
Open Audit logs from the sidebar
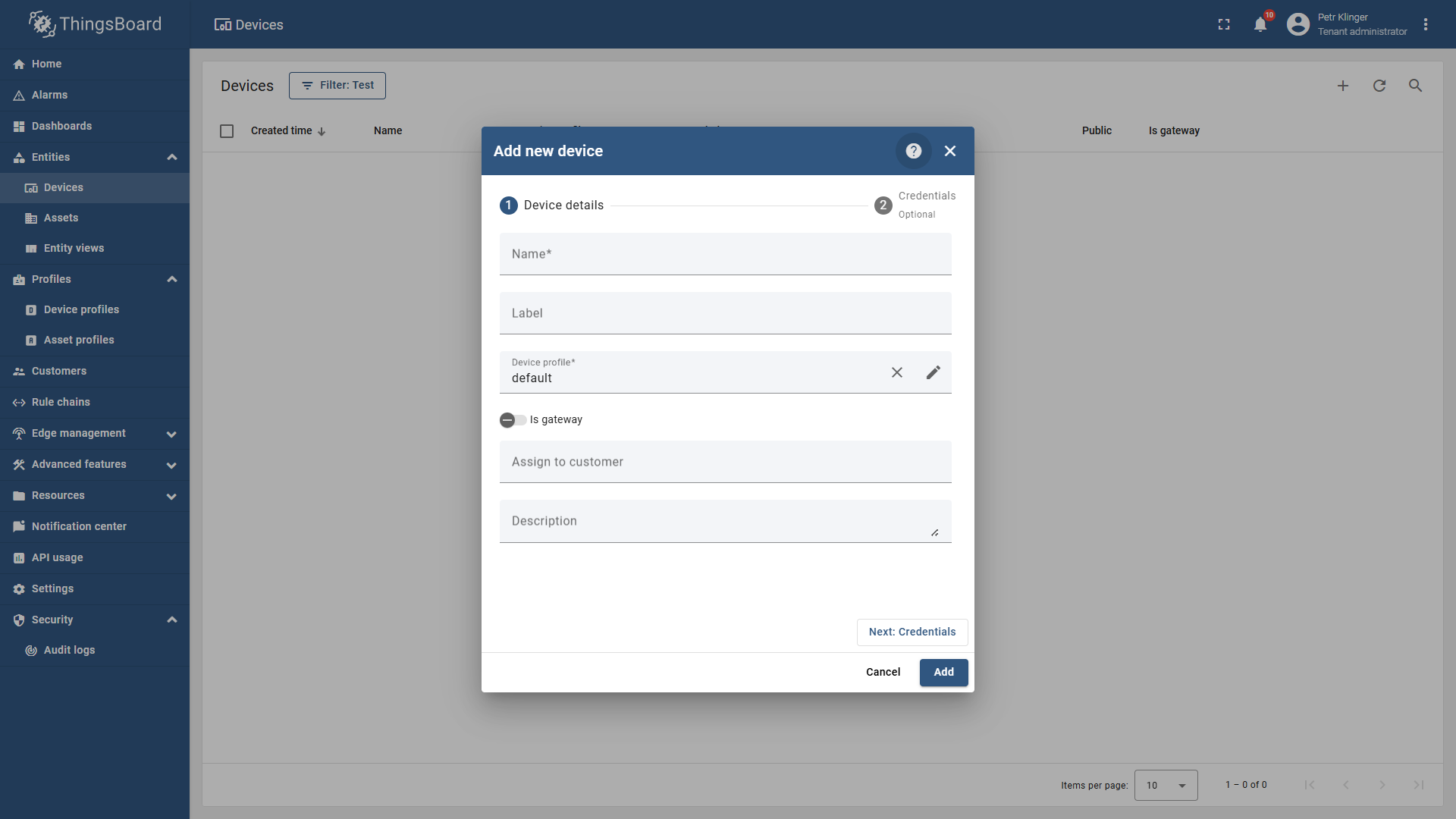[x=69, y=650]
